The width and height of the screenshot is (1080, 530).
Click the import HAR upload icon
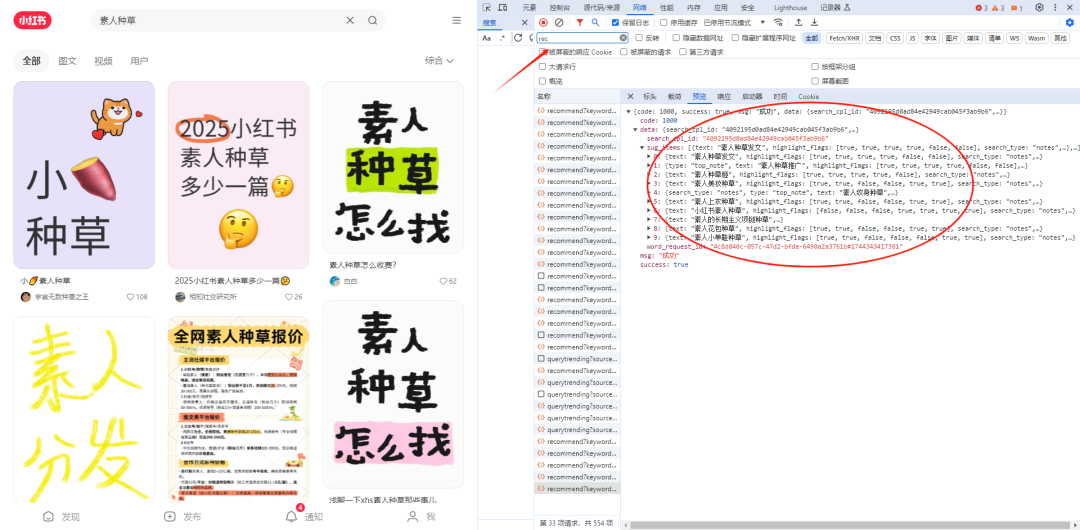[x=798, y=23]
